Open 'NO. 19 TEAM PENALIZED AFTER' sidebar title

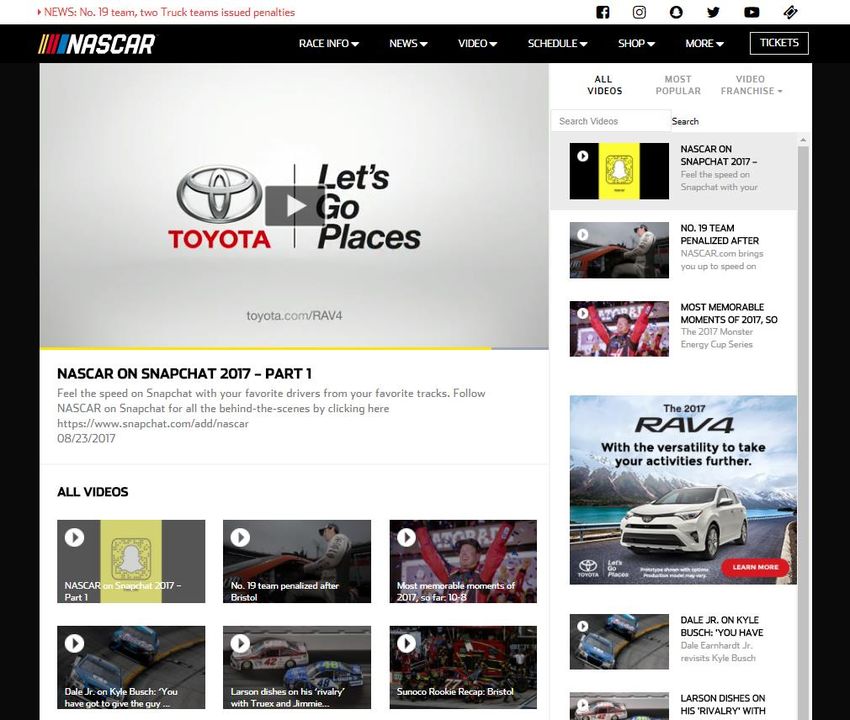click(719, 234)
